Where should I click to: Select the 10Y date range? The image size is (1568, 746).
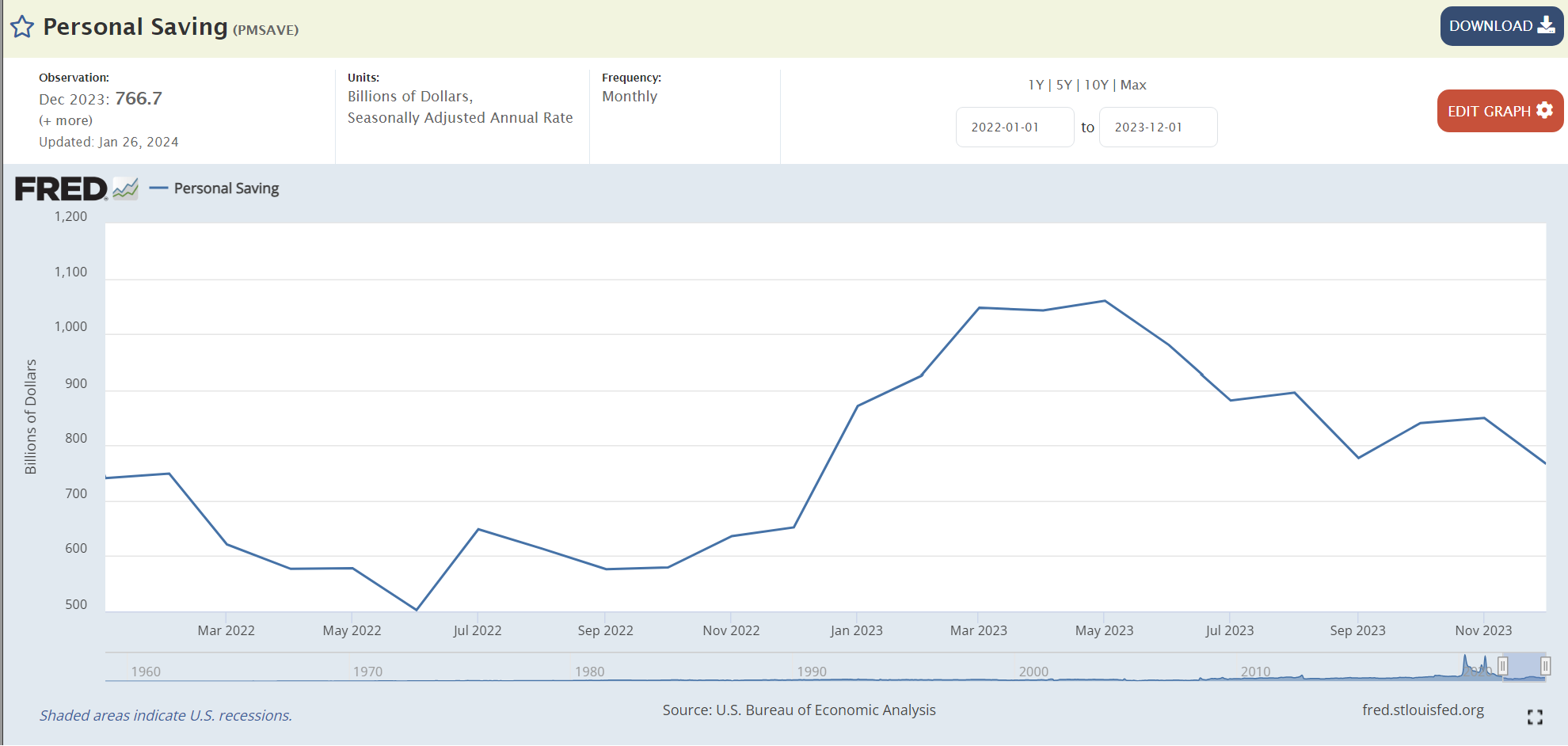point(1096,85)
